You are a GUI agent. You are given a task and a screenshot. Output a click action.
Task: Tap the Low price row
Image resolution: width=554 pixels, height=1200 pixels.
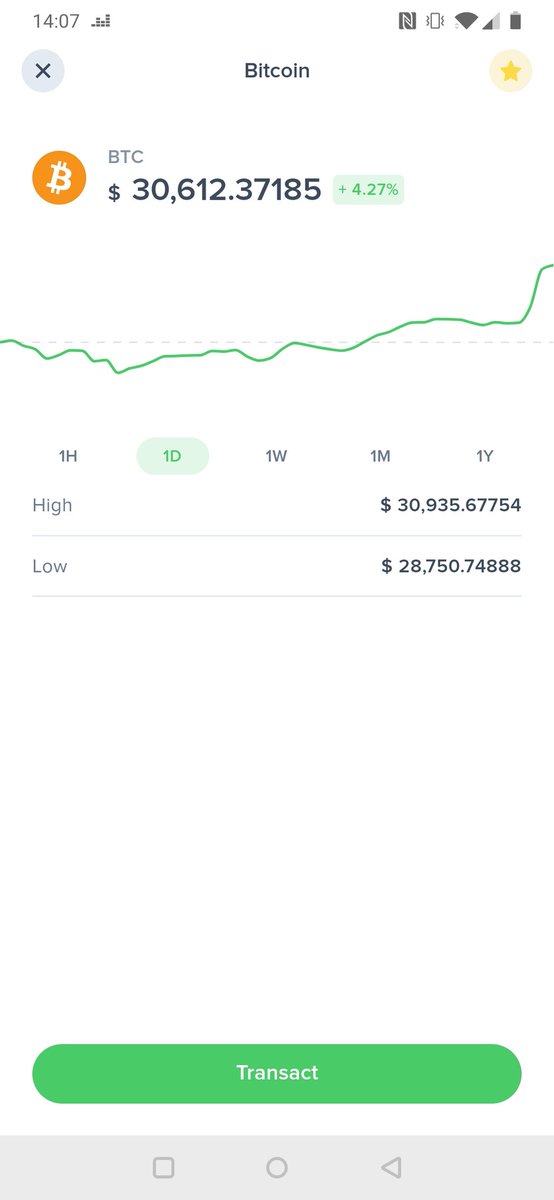point(277,566)
